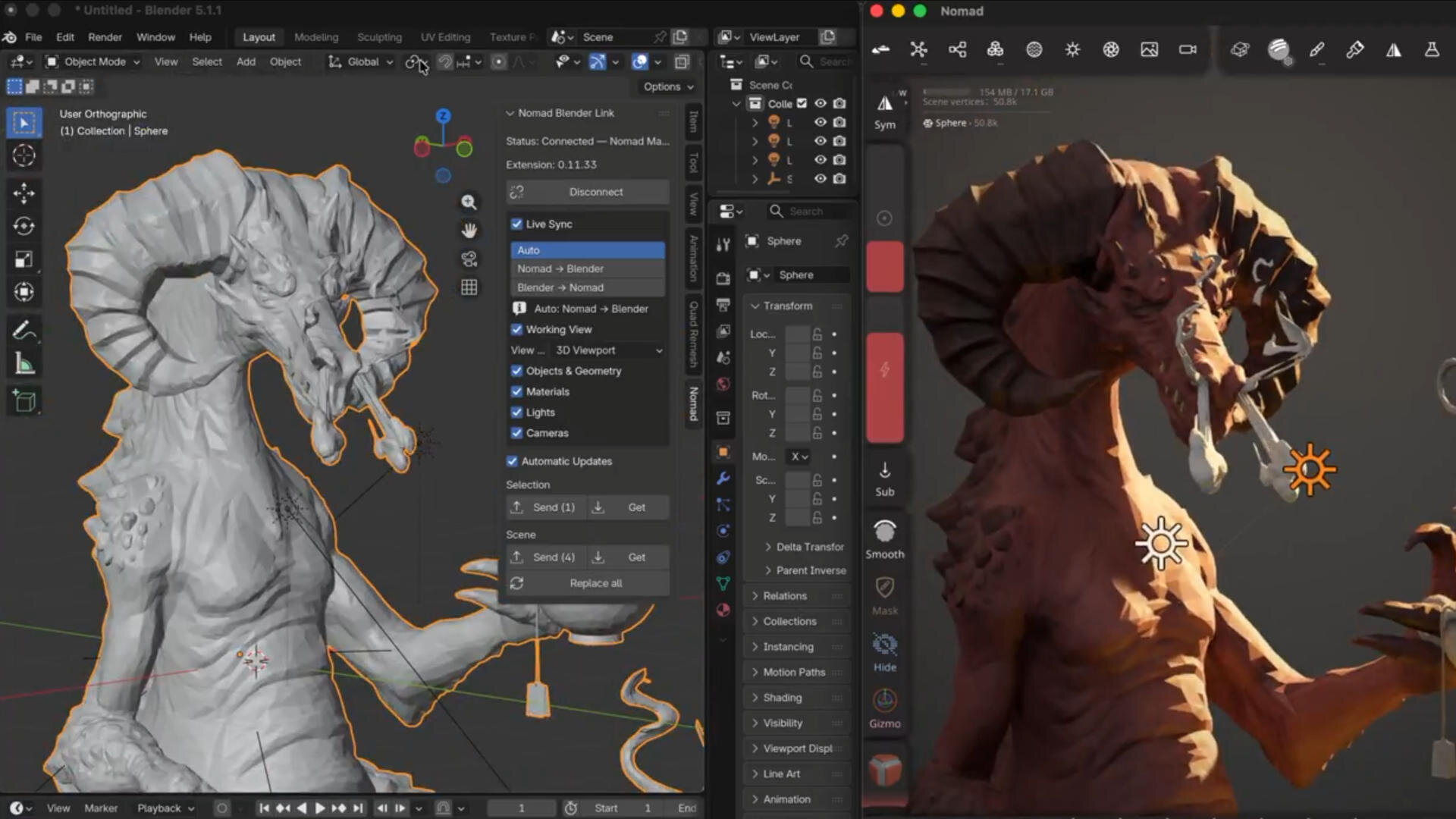
Task: Uncheck the Live Sync checkbox
Action: pyautogui.click(x=516, y=224)
